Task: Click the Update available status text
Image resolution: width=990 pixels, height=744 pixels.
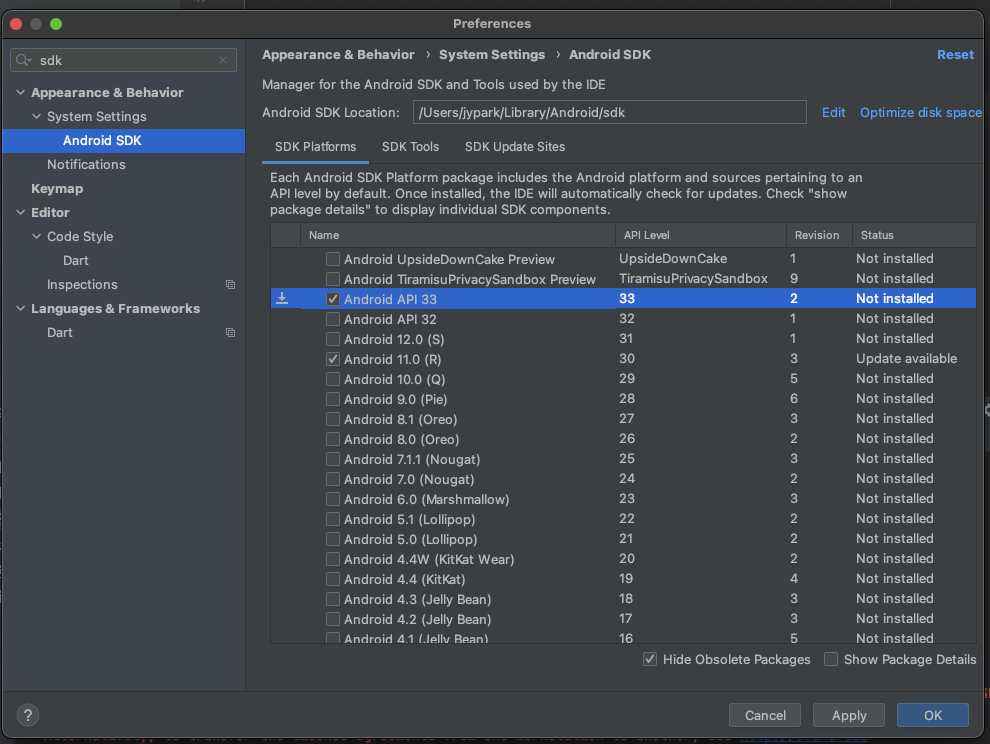Action: pos(906,359)
